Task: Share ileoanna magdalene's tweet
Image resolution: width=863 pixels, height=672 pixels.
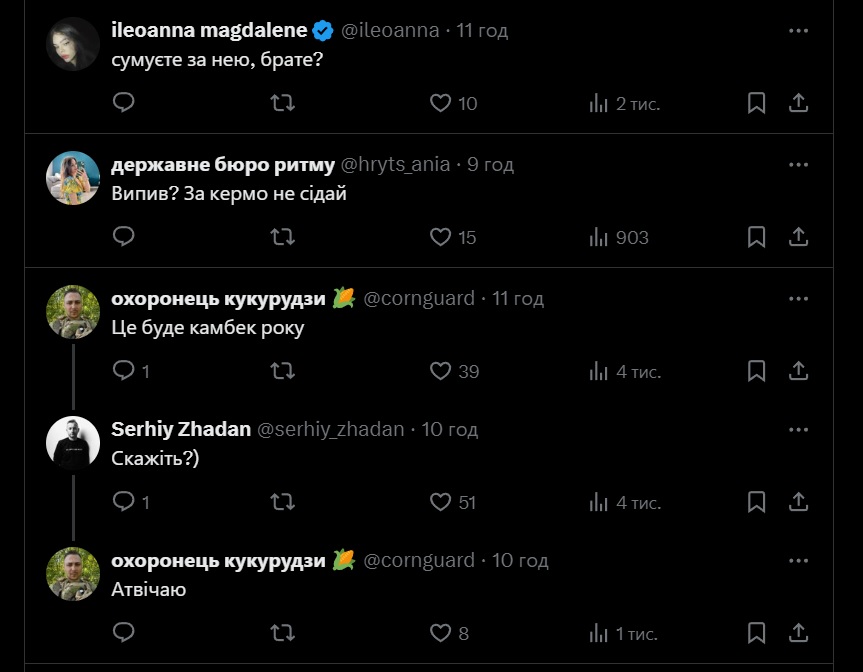Action: tap(799, 103)
